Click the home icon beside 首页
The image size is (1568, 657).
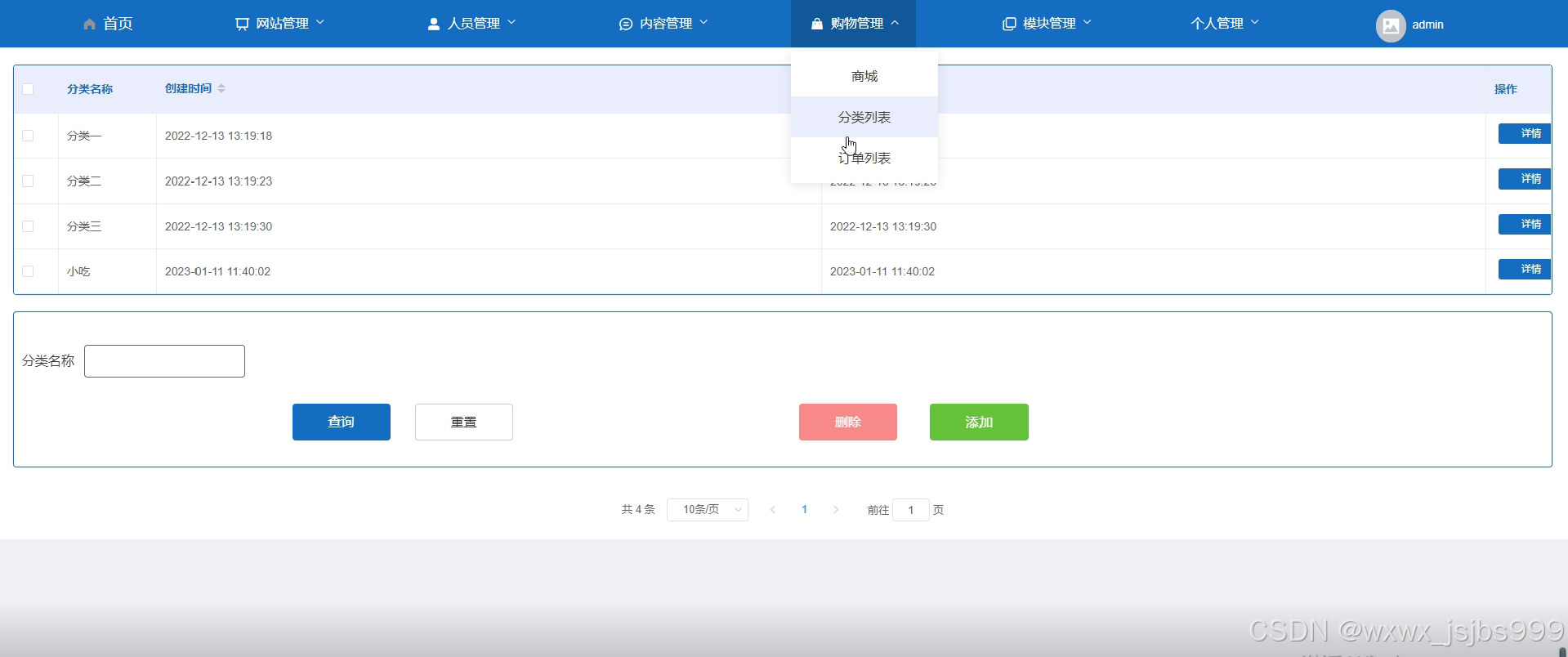tap(89, 25)
